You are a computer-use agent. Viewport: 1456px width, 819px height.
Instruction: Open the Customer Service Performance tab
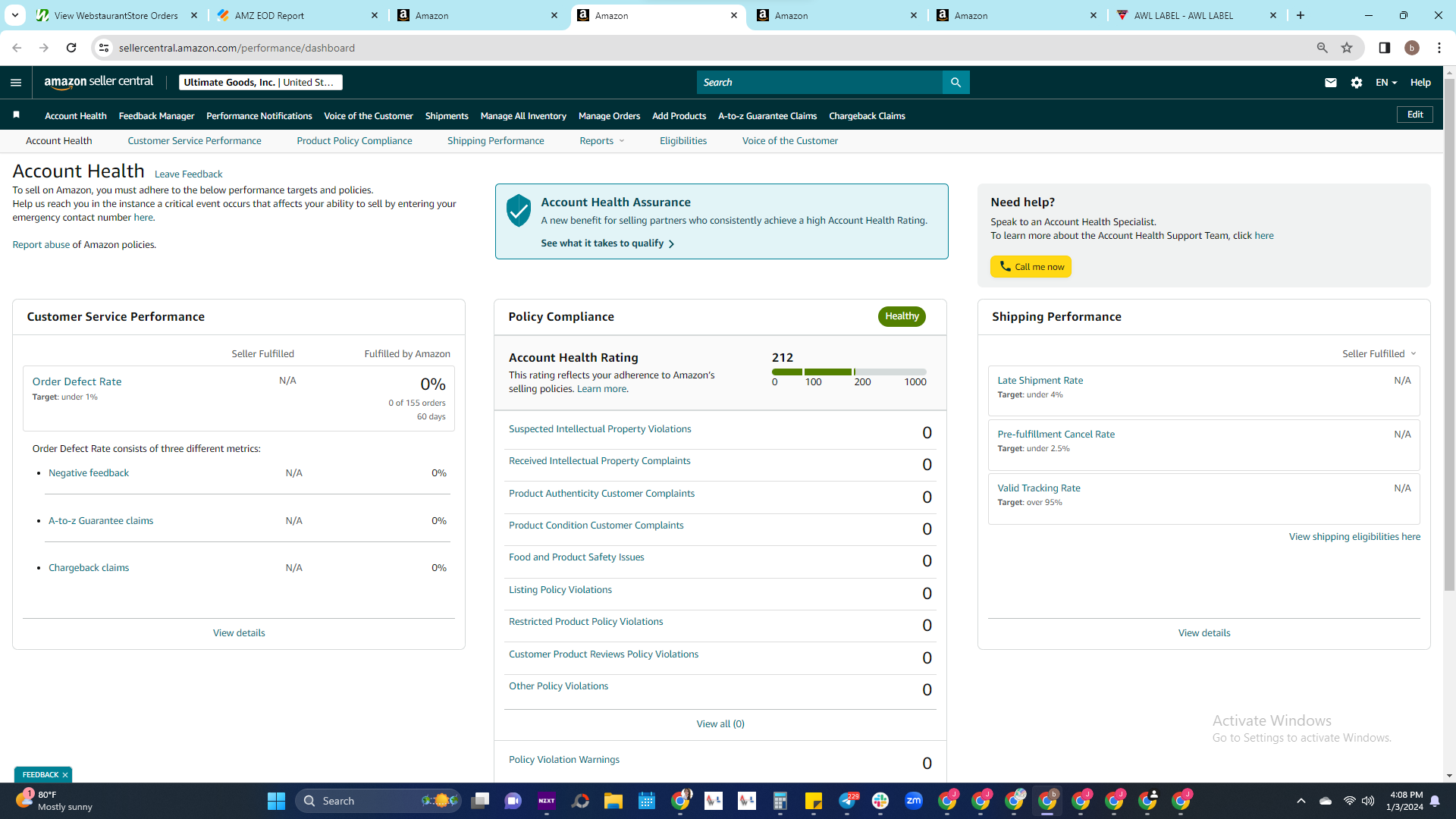(194, 141)
